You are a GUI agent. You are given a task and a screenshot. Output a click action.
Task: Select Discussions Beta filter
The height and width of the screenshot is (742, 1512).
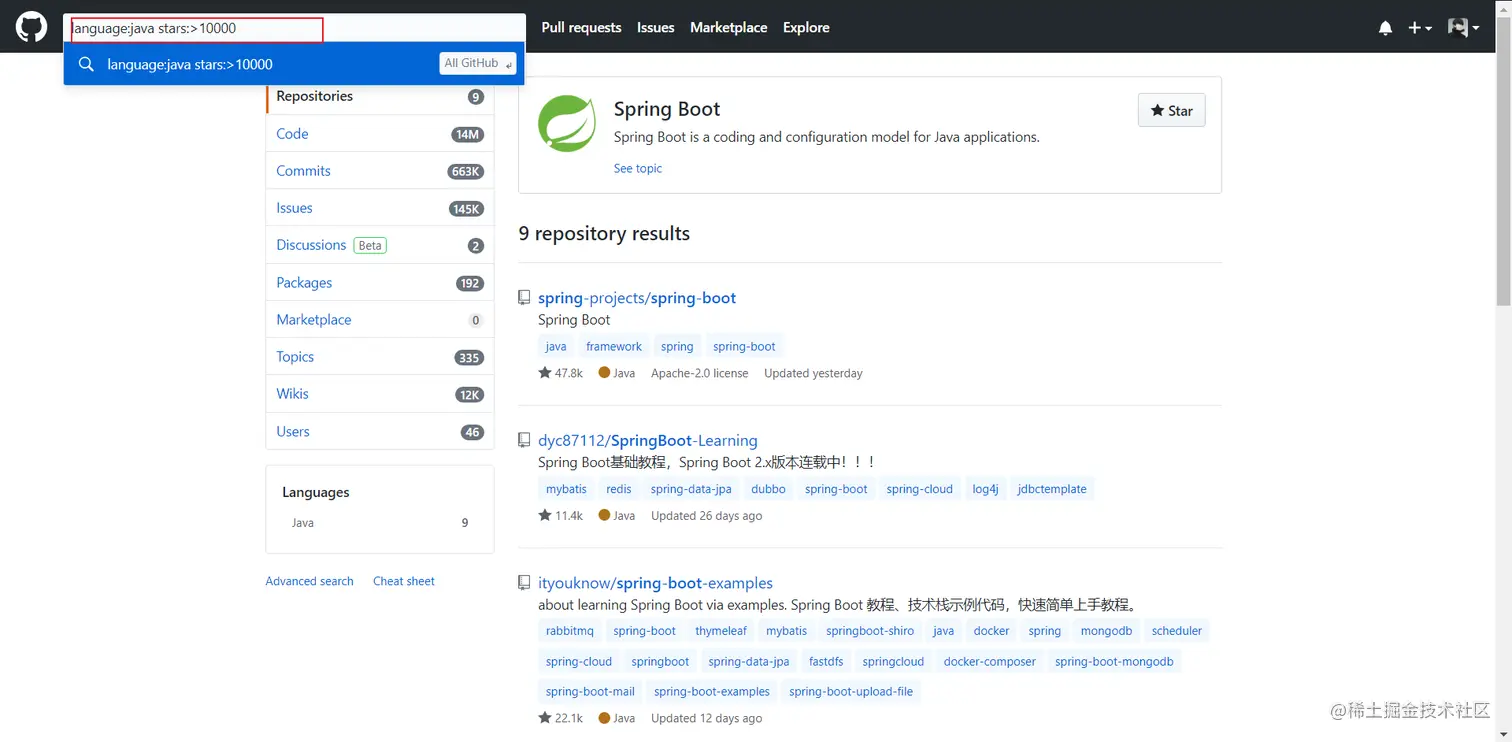click(380, 245)
